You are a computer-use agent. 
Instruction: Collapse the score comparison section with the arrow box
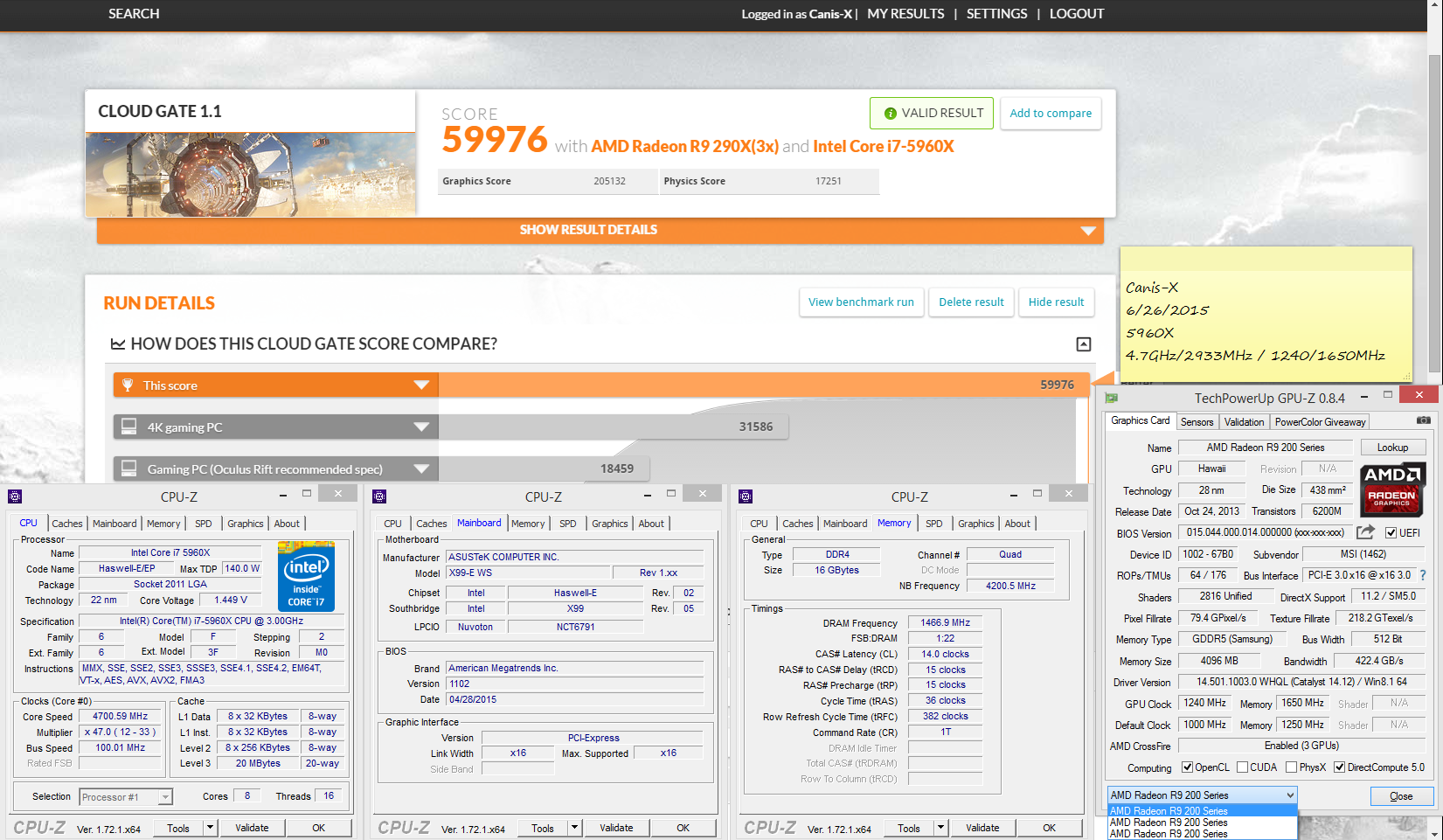pyautogui.click(x=1084, y=344)
